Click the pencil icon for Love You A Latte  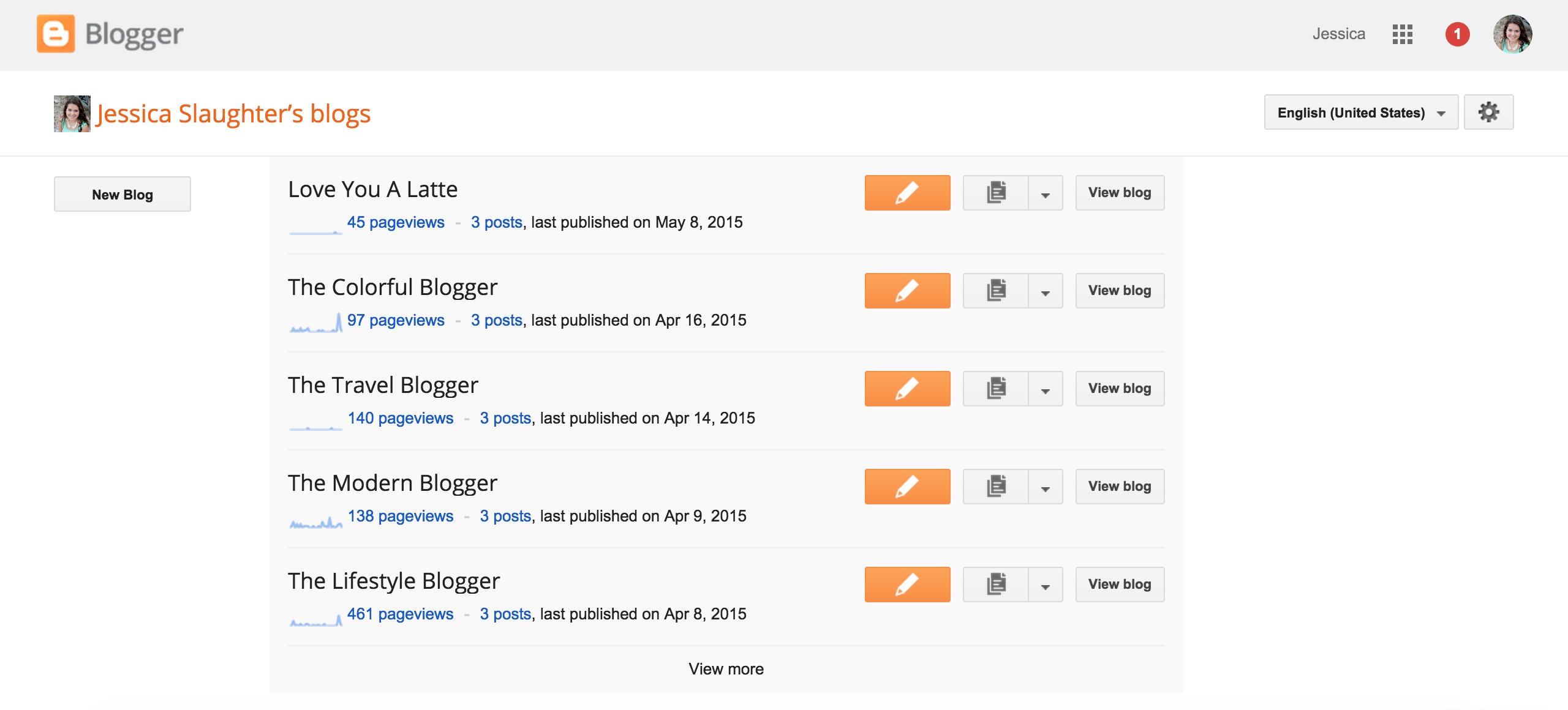(907, 193)
